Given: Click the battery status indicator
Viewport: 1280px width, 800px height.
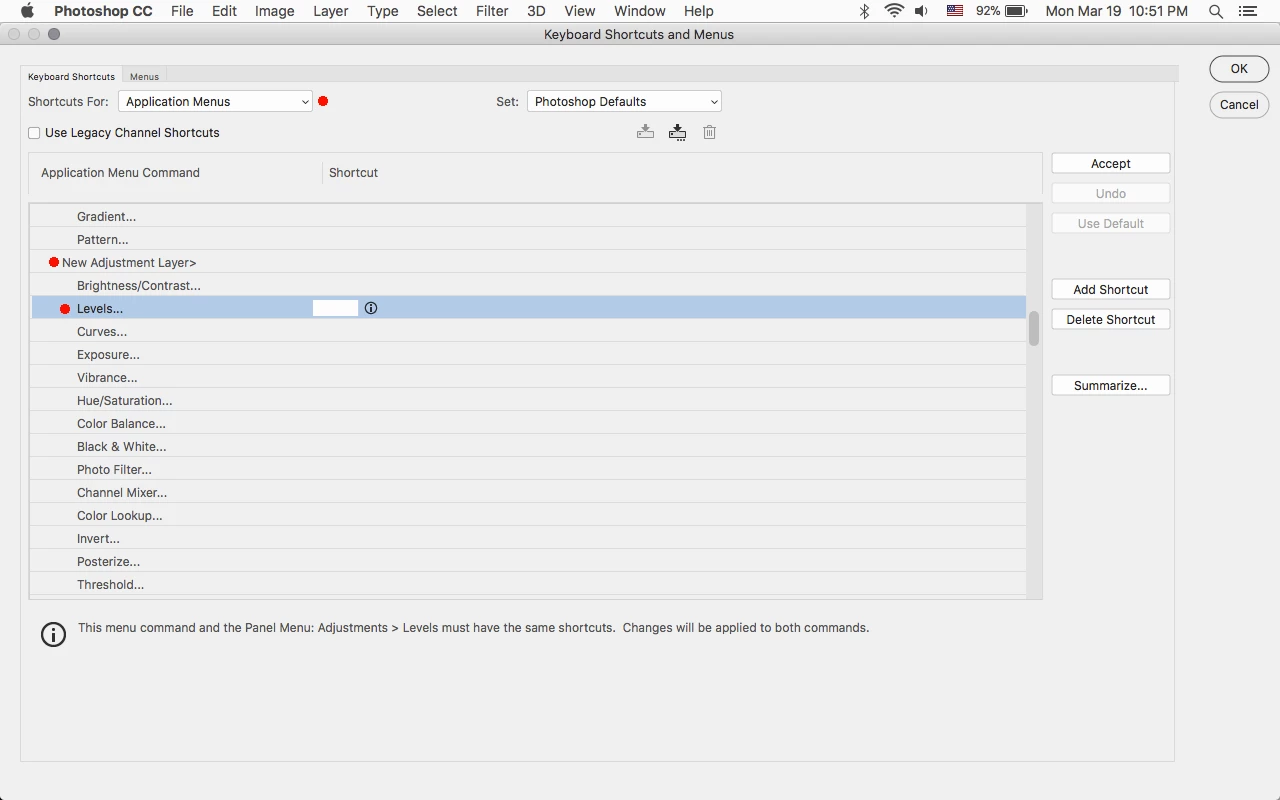Looking at the screenshot, I should coord(1002,11).
